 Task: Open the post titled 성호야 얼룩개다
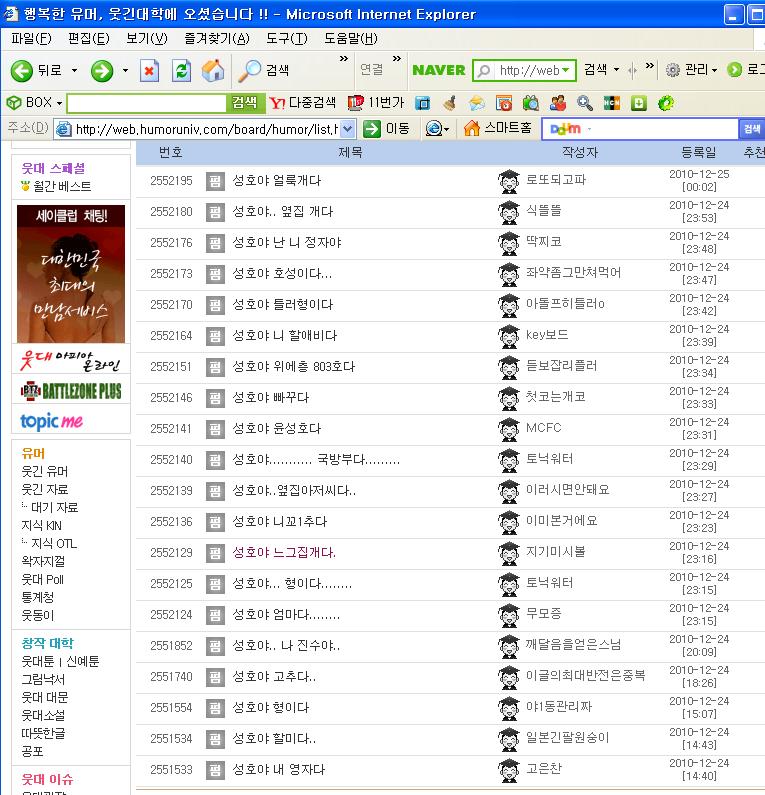276,180
